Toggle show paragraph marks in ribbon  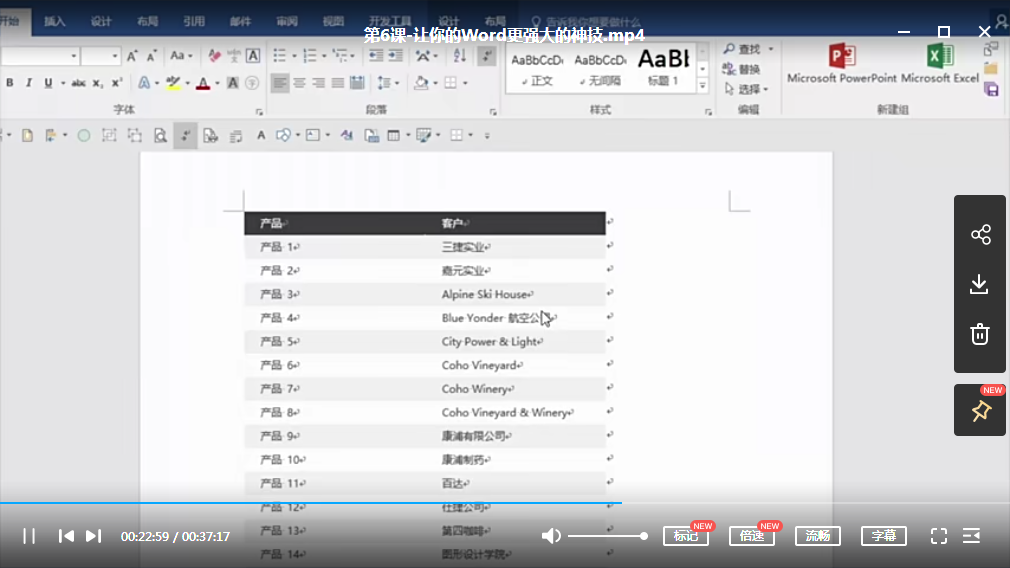[x=487, y=56]
